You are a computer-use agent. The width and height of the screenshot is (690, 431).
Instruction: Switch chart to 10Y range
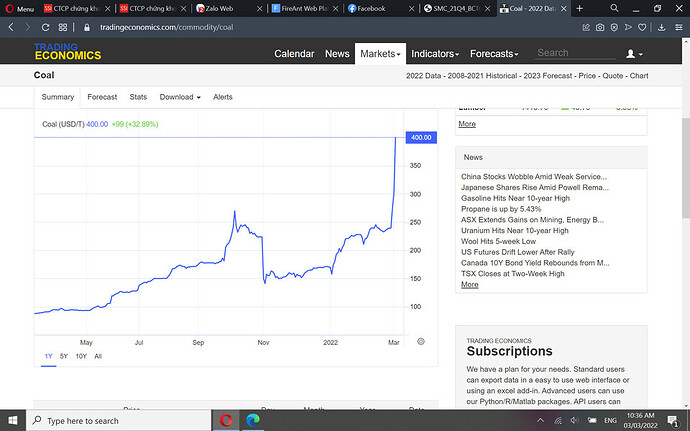(x=81, y=356)
